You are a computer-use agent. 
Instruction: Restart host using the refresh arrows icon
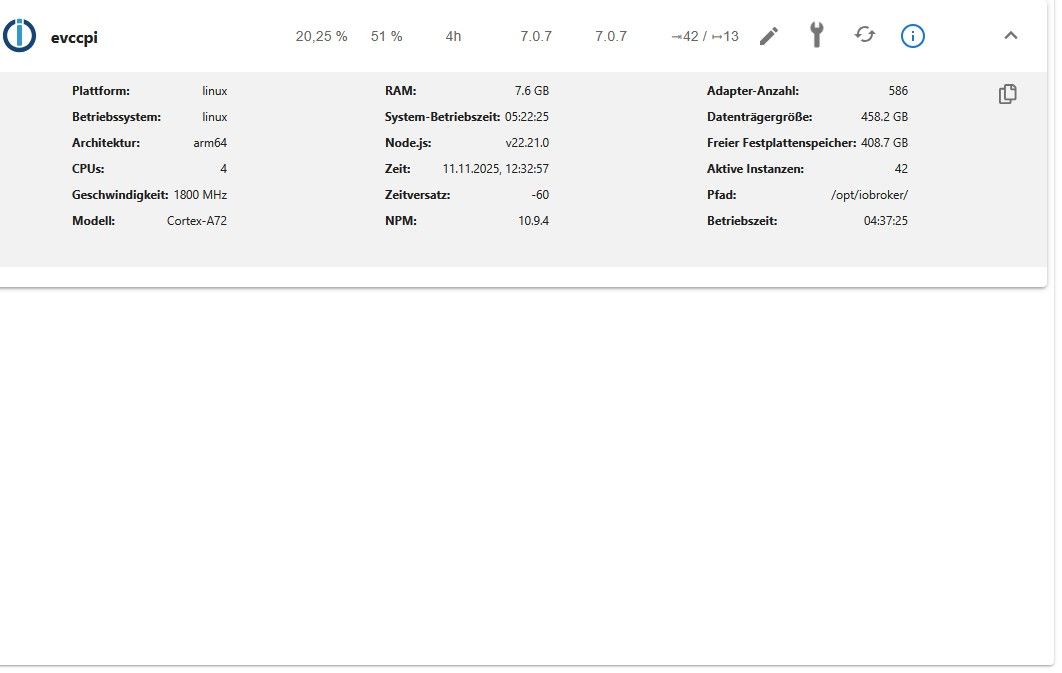point(865,35)
